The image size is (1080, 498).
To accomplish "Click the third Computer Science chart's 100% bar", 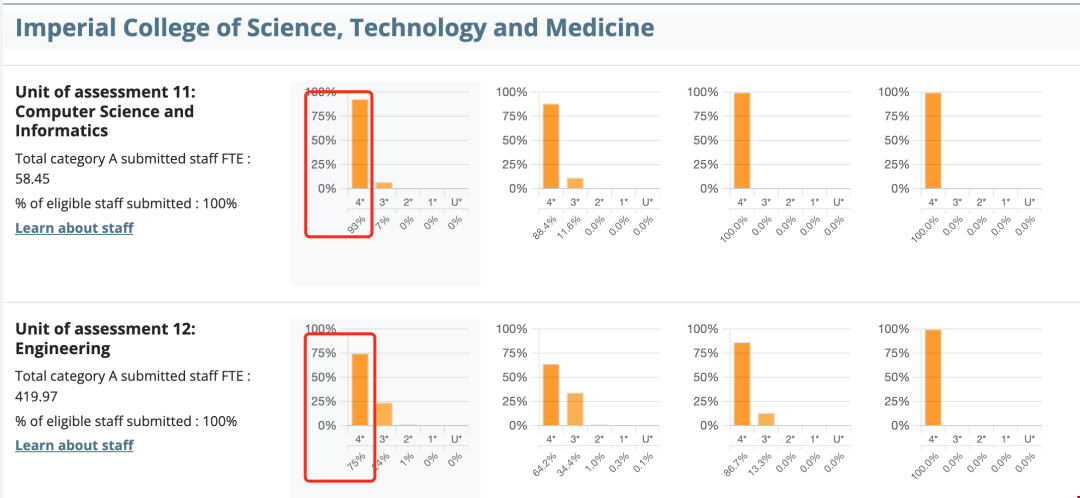I will pos(742,140).
